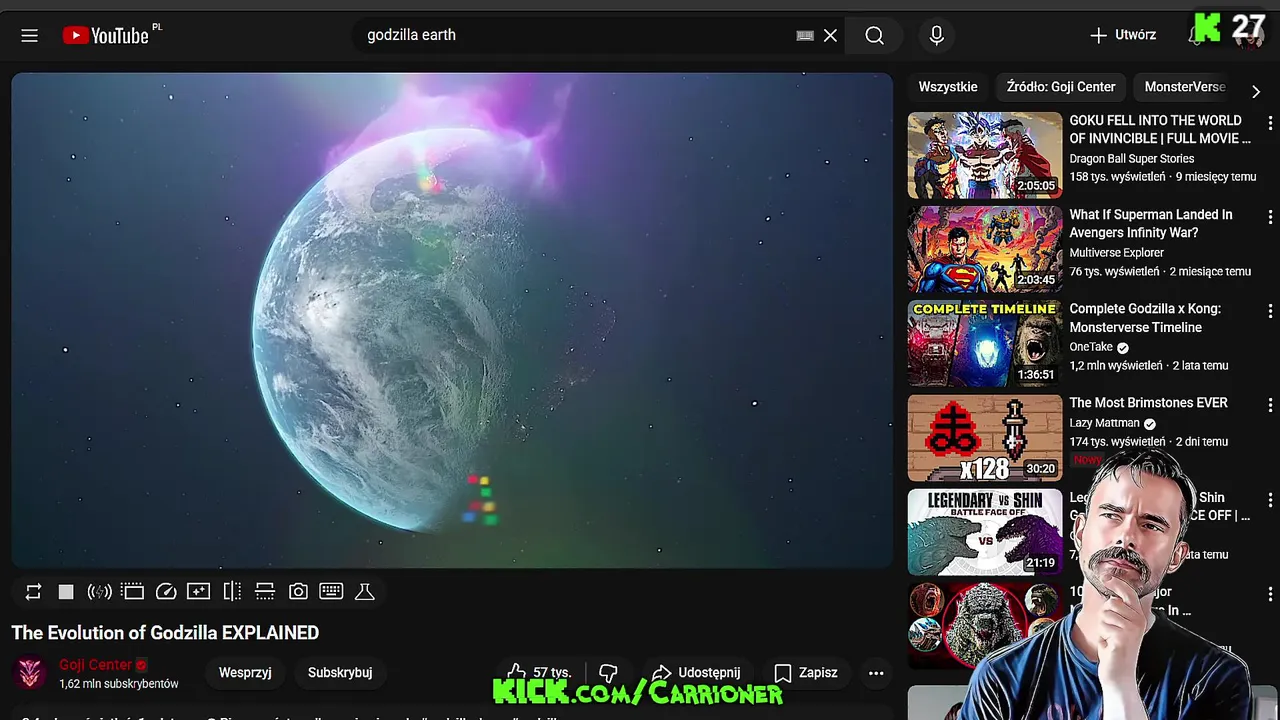Open 'Complete Godzilla x Kong' timeline thumbnail

click(x=985, y=343)
